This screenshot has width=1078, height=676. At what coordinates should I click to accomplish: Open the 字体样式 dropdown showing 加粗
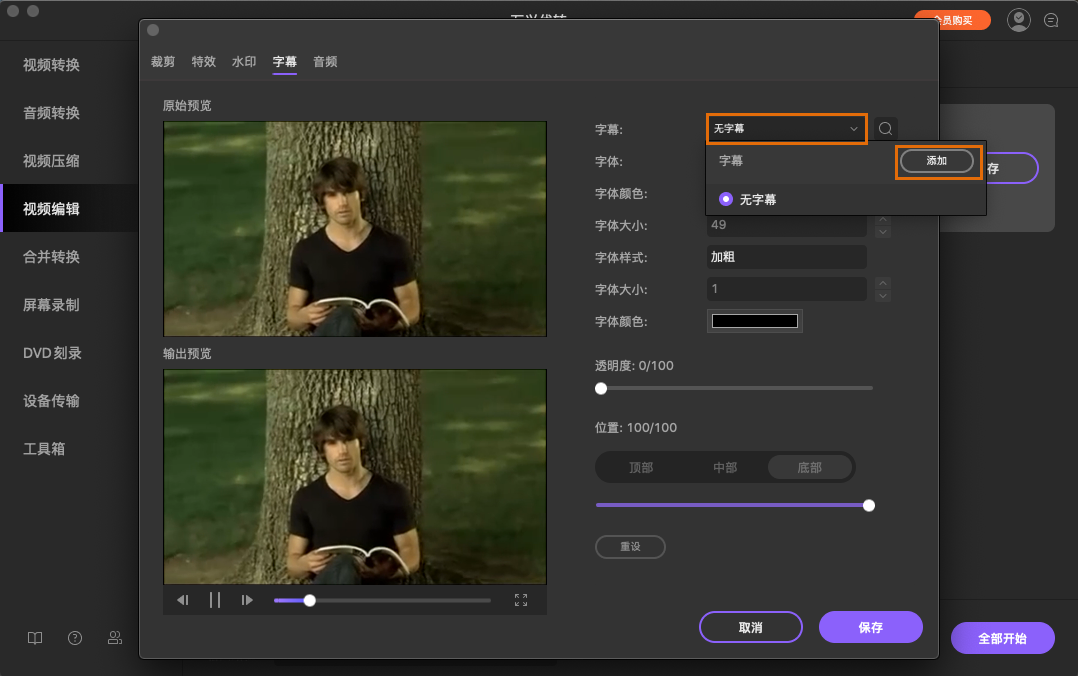pyautogui.click(x=786, y=257)
